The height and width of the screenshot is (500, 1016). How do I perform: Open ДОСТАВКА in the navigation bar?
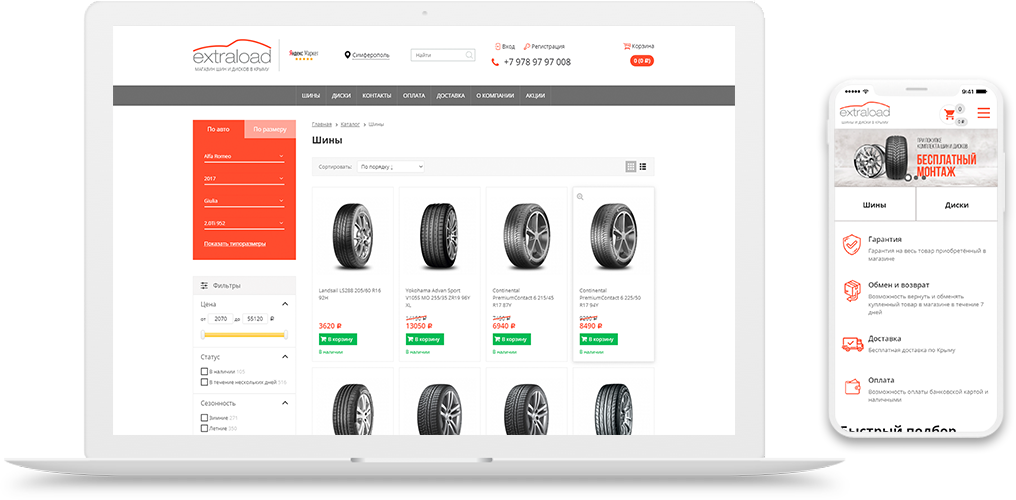click(450, 95)
